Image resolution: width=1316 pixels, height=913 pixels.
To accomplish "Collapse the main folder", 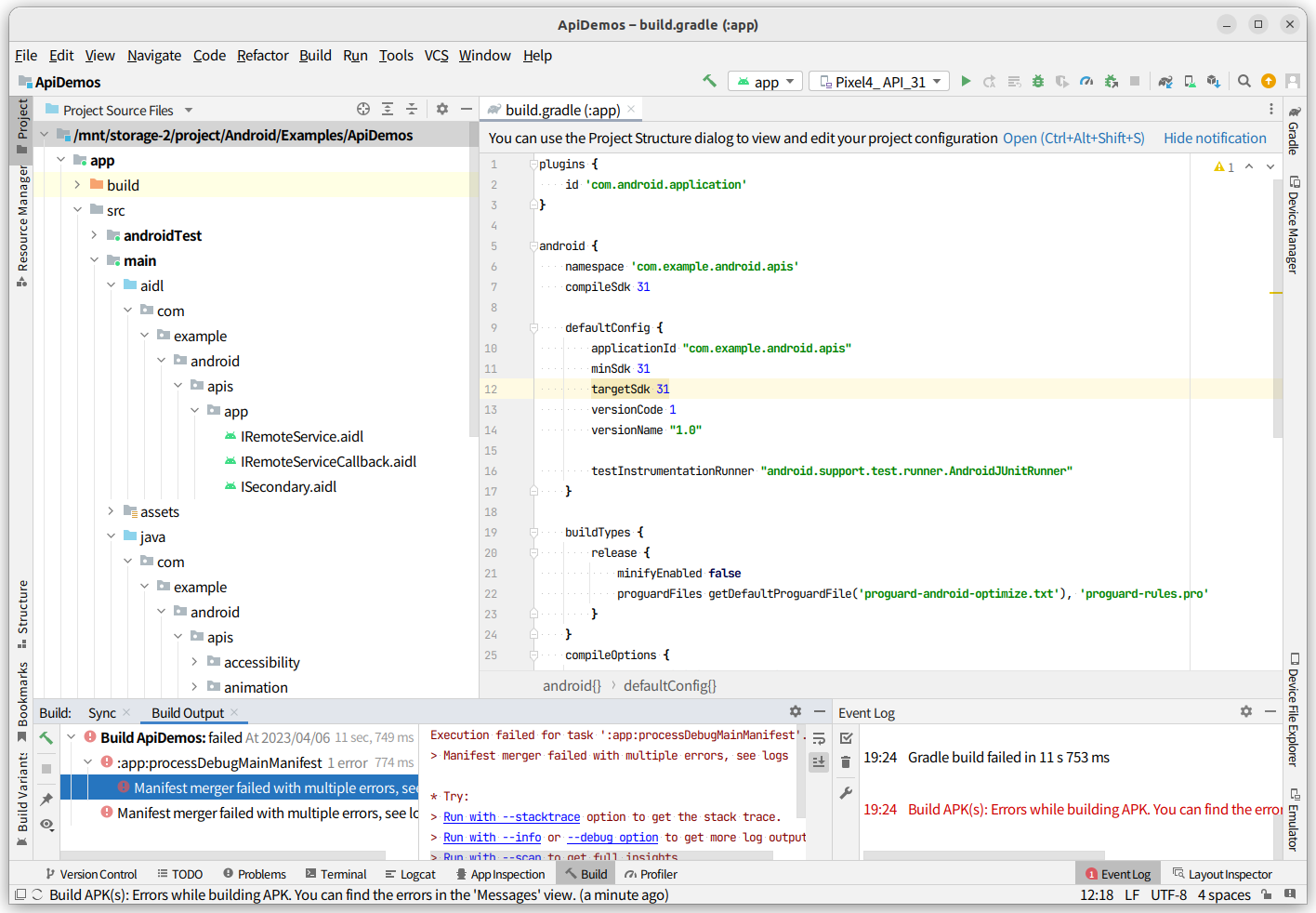I will pos(95,260).
